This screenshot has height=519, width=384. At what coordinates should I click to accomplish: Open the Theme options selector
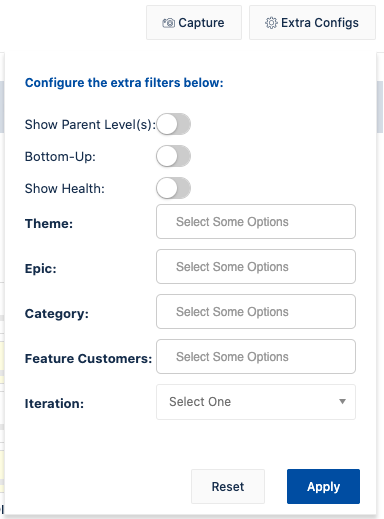click(256, 222)
